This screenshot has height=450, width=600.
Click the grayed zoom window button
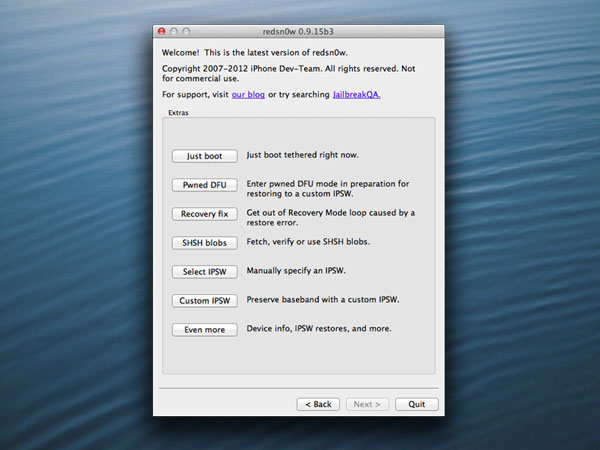[x=186, y=31]
